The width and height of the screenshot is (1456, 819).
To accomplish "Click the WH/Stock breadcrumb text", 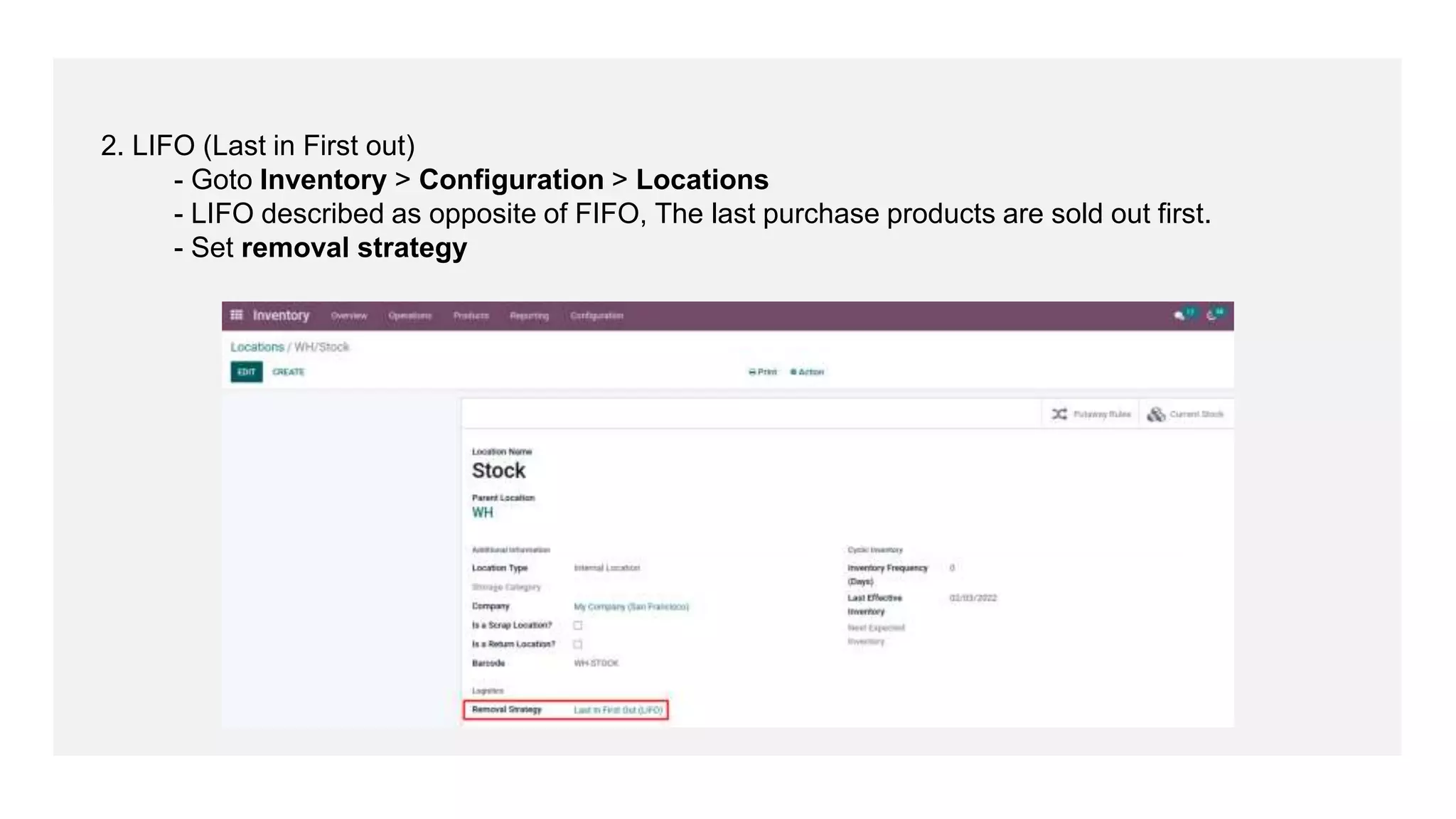I will coord(321,347).
